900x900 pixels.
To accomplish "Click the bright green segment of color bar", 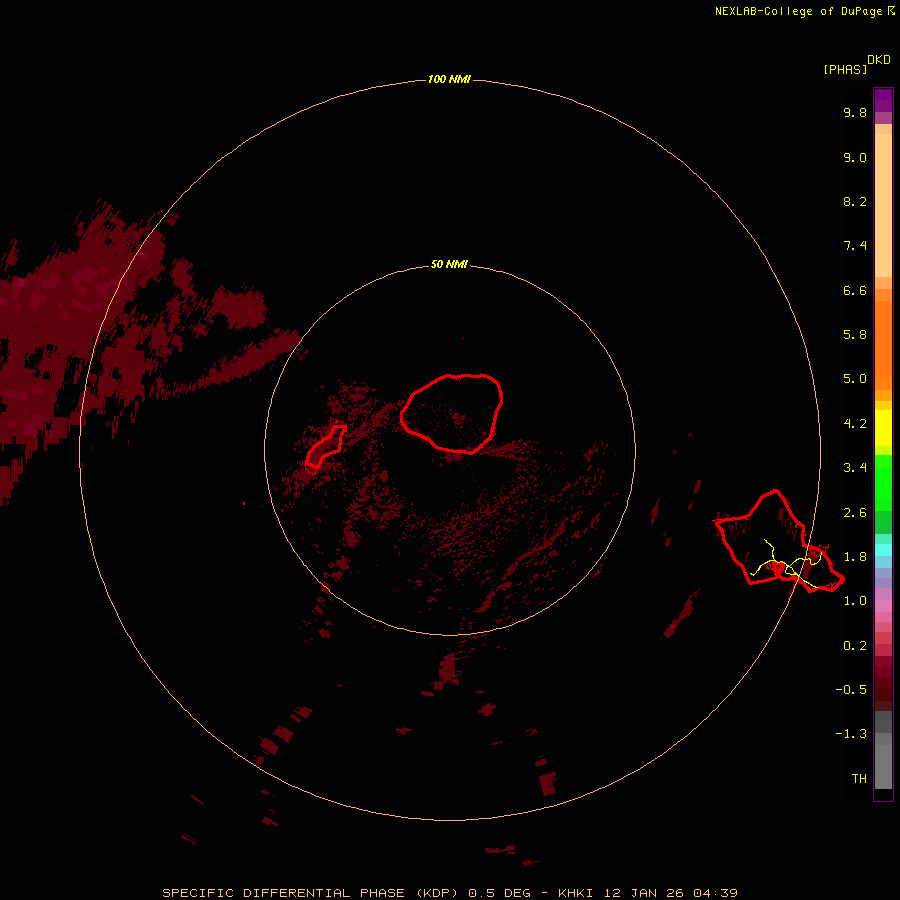I will [x=883, y=483].
